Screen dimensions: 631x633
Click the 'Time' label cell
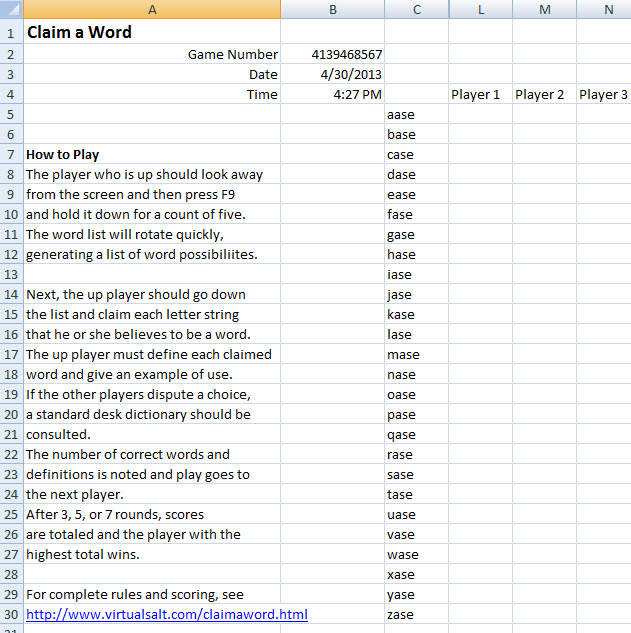[152, 94]
